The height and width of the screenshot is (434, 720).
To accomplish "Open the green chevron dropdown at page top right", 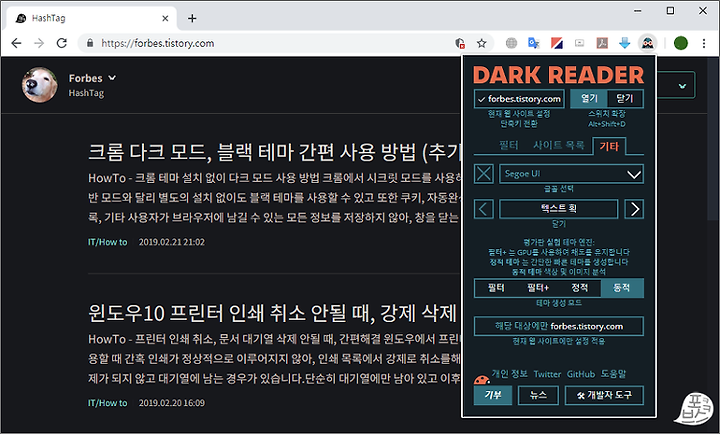I will pyautogui.click(x=682, y=85).
